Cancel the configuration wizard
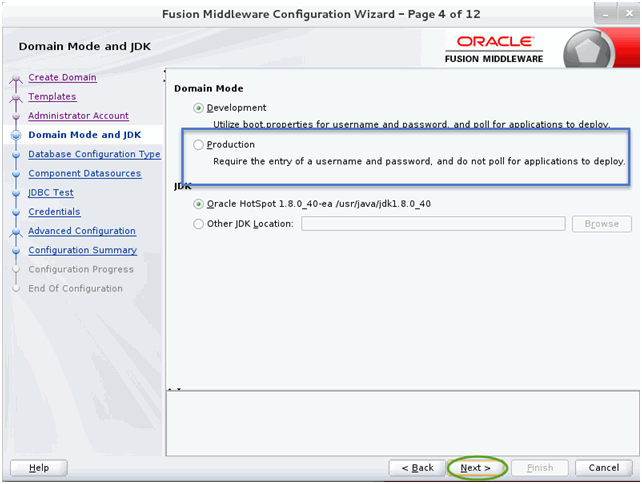 (x=604, y=468)
